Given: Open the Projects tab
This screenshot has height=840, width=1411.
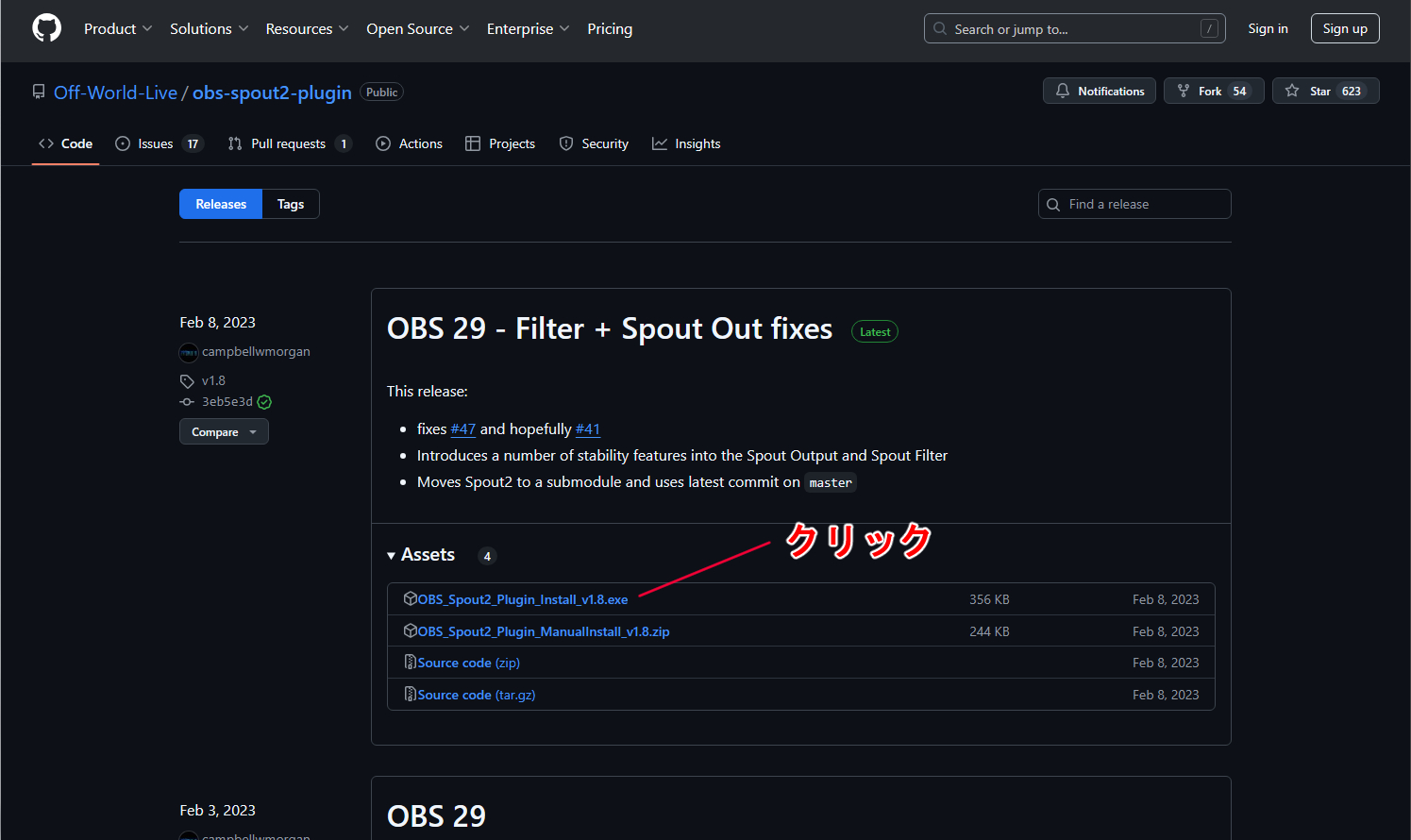Looking at the screenshot, I should 500,143.
